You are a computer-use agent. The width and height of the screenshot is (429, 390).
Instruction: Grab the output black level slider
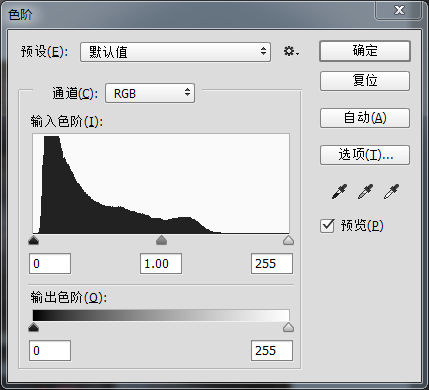pyautogui.click(x=33, y=327)
